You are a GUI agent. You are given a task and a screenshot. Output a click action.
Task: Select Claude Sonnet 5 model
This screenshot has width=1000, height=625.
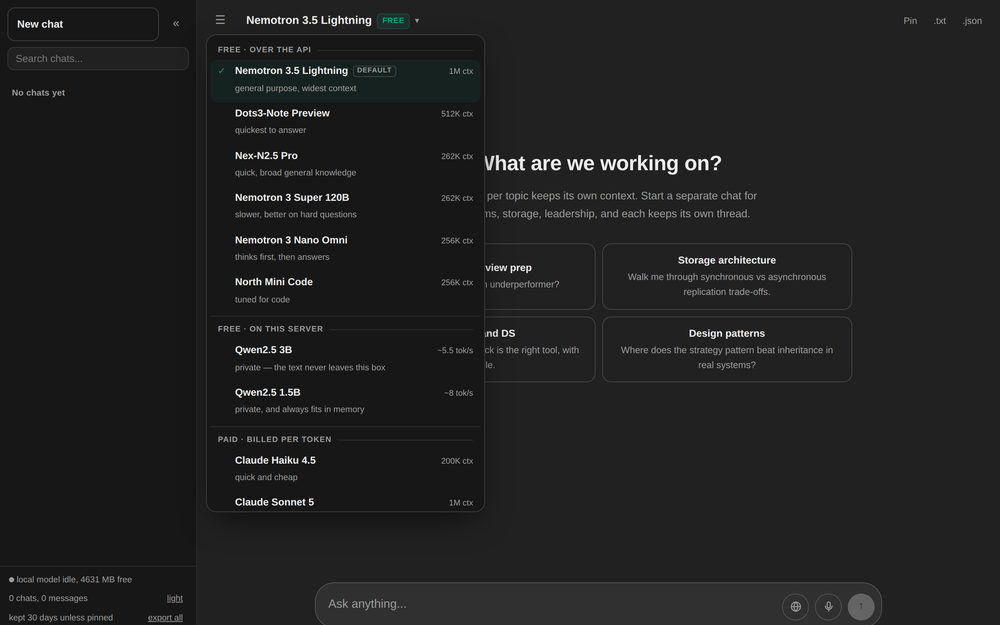(x=346, y=502)
